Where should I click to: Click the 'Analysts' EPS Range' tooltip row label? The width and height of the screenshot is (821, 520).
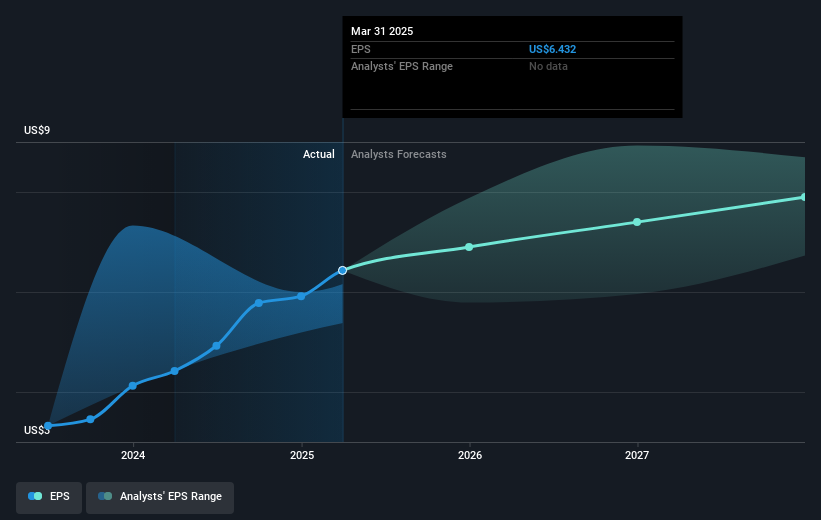tap(402, 67)
